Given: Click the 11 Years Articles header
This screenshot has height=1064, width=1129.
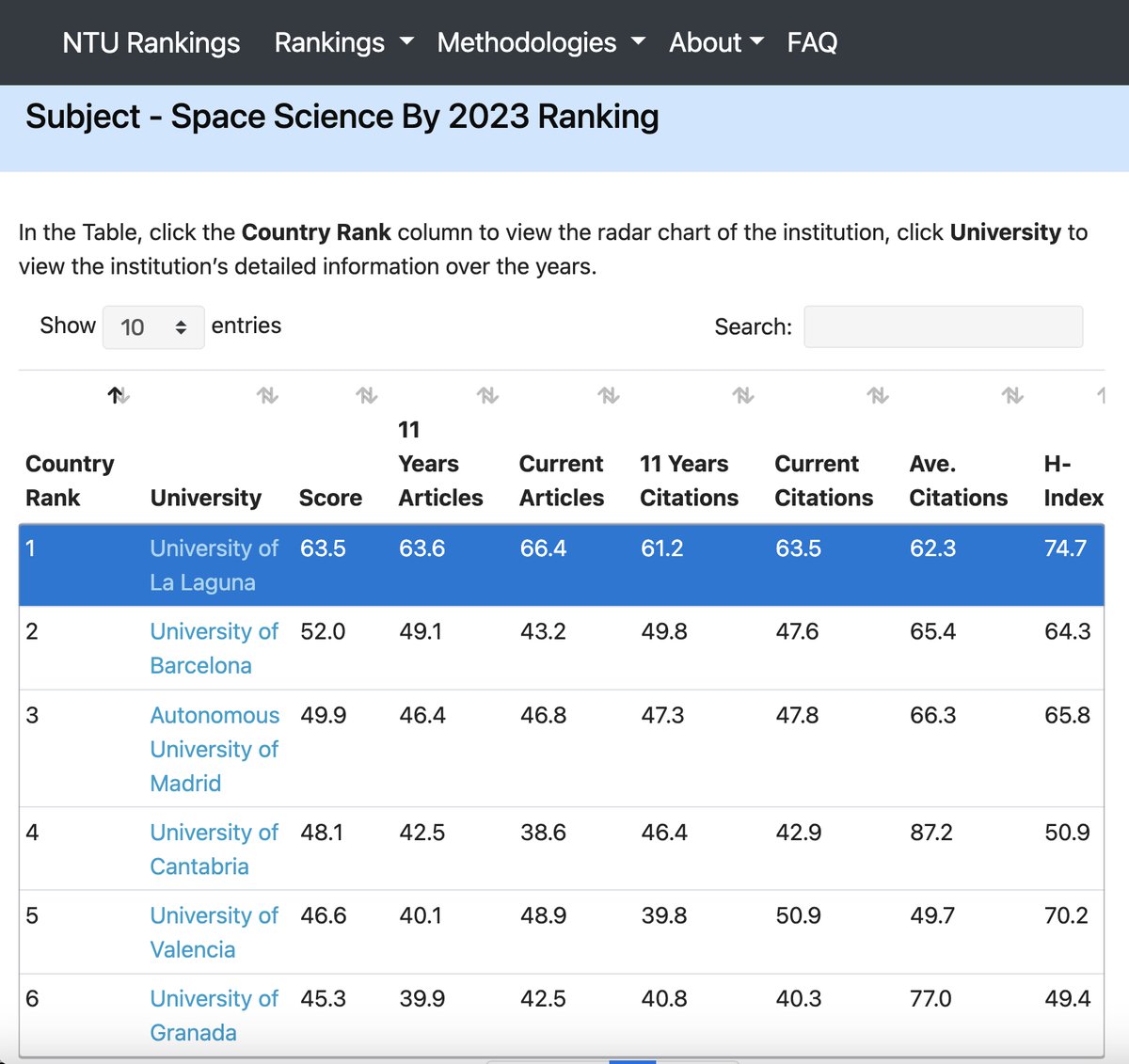Looking at the screenshot, I should point(440,464).
